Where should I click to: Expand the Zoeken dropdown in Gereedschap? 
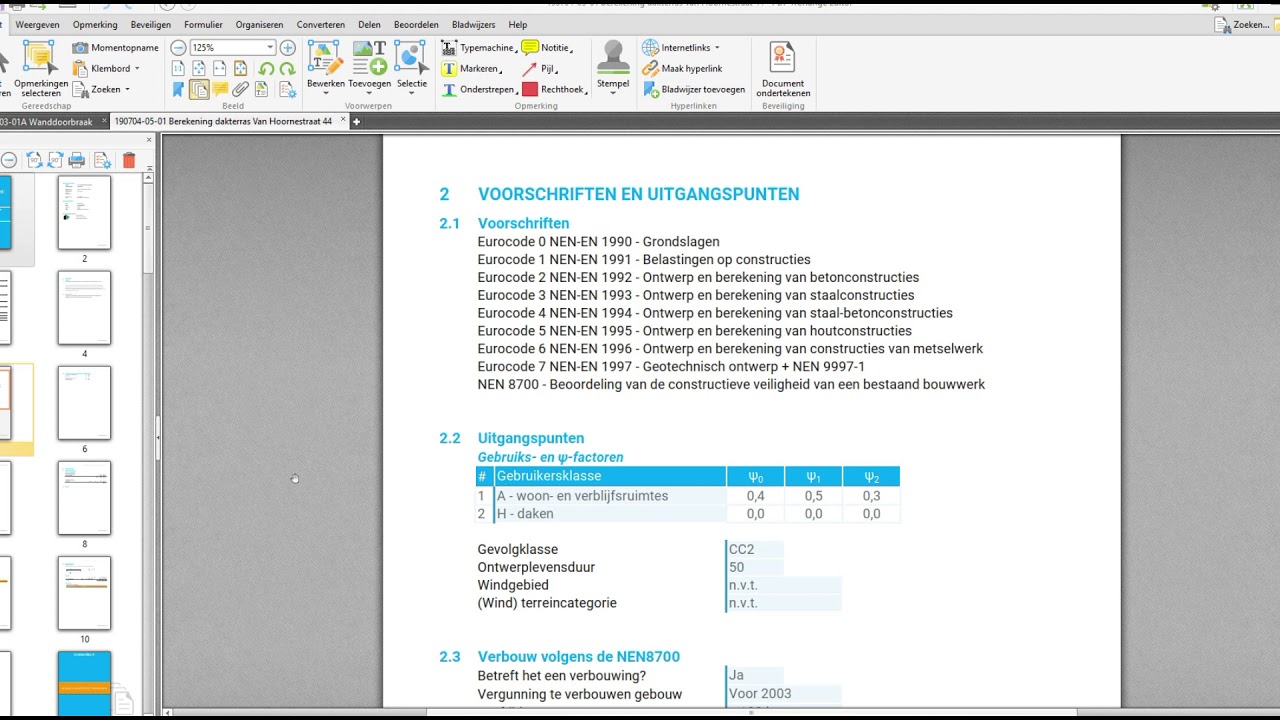point(127,90)
